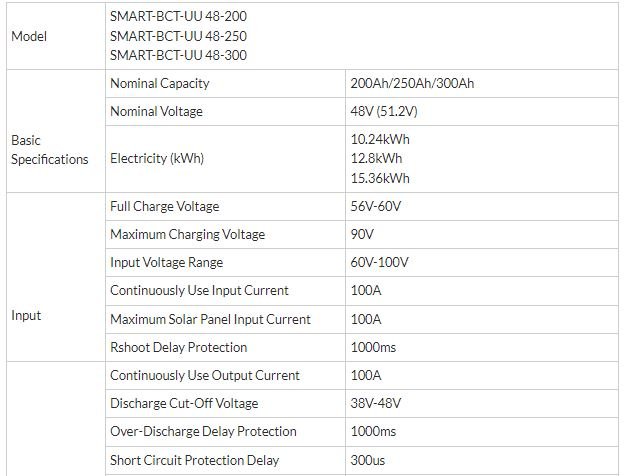
Task: Click the Input section label
Action: click(x=27, y=315)
